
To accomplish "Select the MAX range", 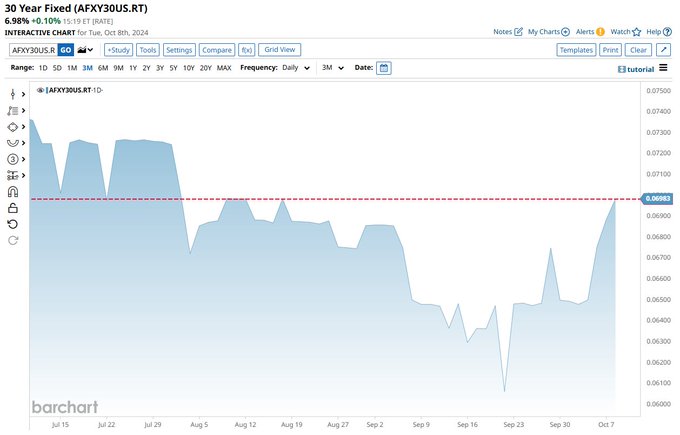I will coord(224,68).
